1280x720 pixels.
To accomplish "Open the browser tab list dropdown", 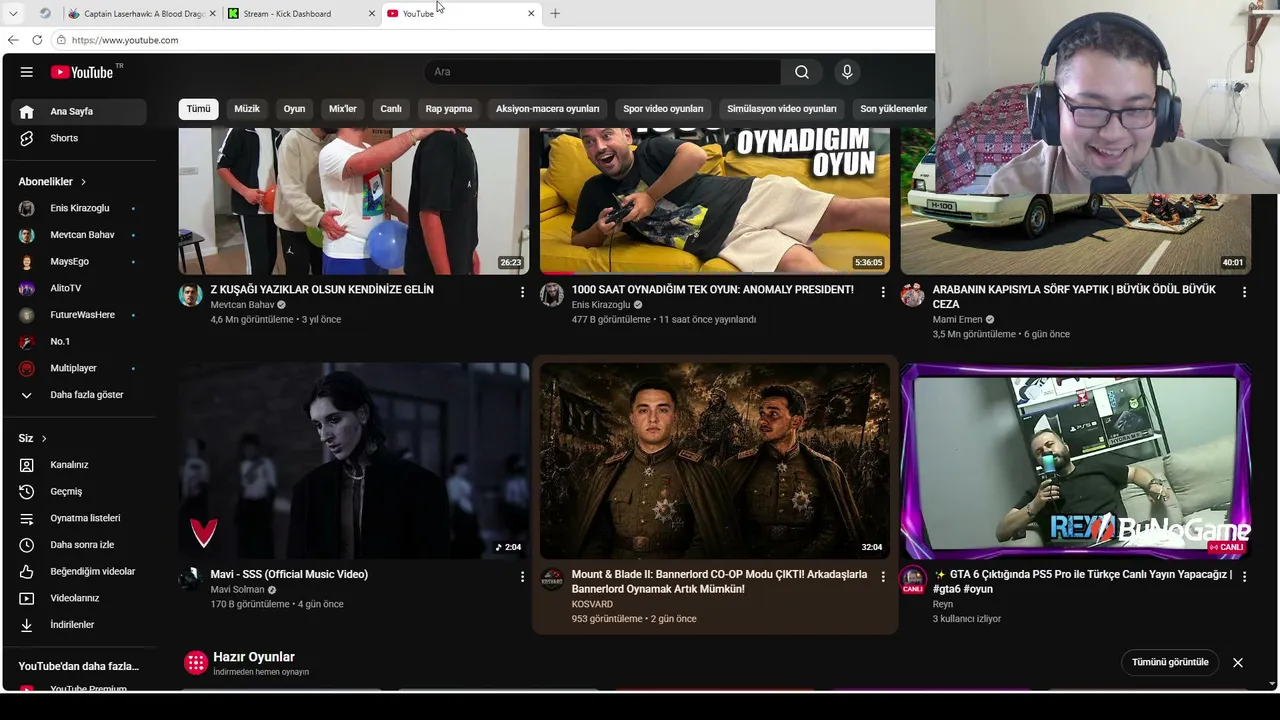I will point(13,13).
